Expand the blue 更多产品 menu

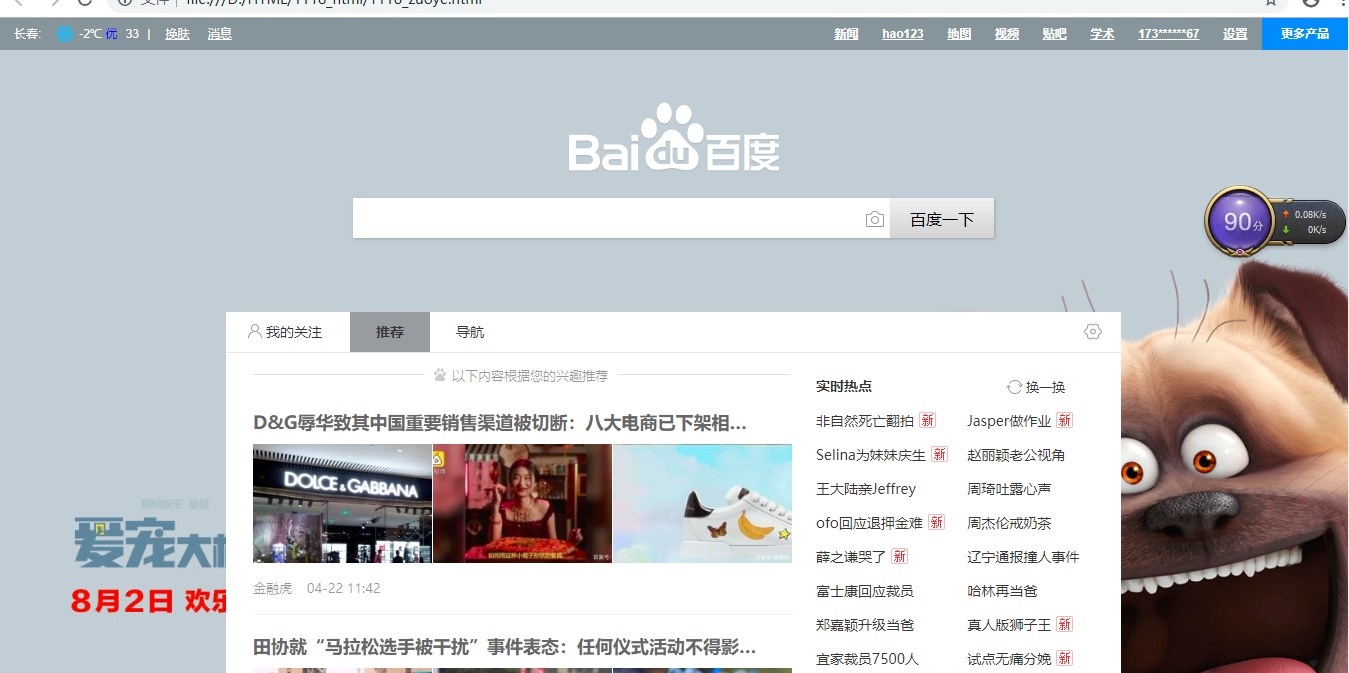tap(1305, 34)
